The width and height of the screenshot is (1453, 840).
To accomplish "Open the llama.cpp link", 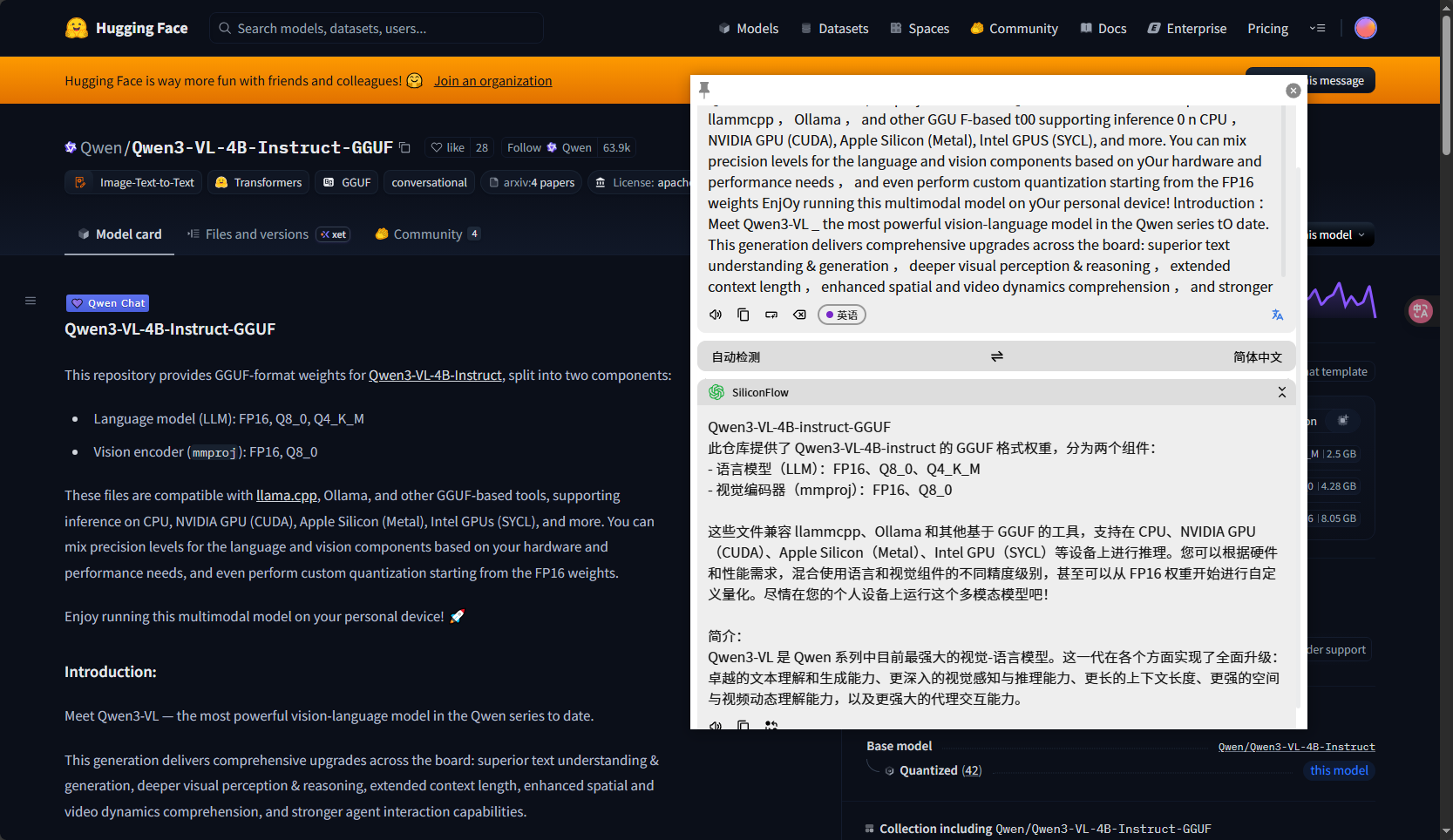I will click(286, 495).
